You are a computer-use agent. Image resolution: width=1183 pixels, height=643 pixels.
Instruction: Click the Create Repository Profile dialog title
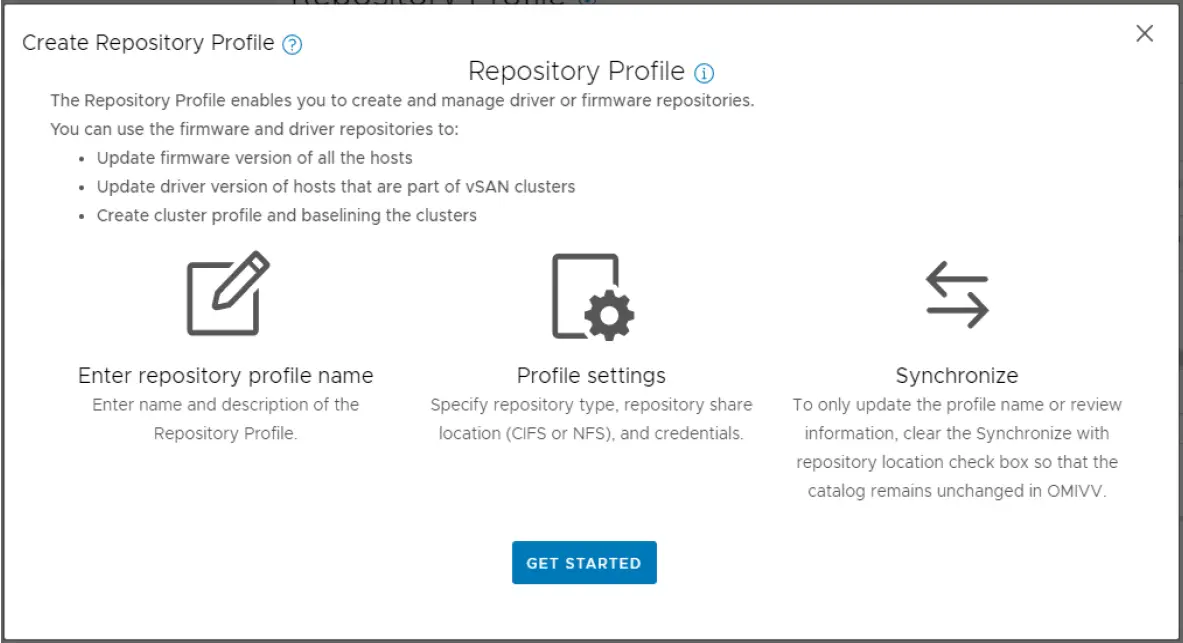[x=148, y=43]
